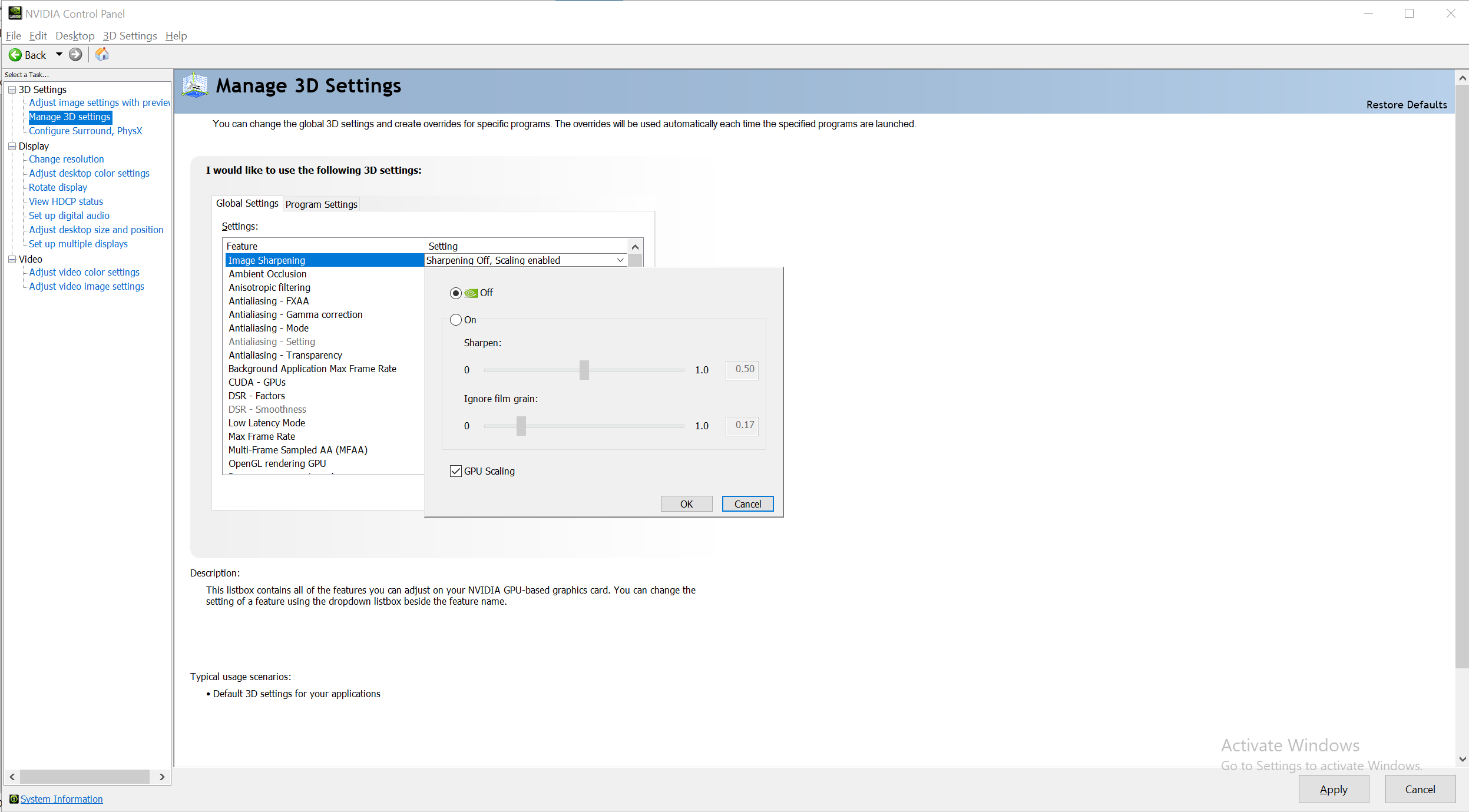Viewport: 1469px width, 812px height.
Task: Click the Apply button
Action: (1334, 790)
